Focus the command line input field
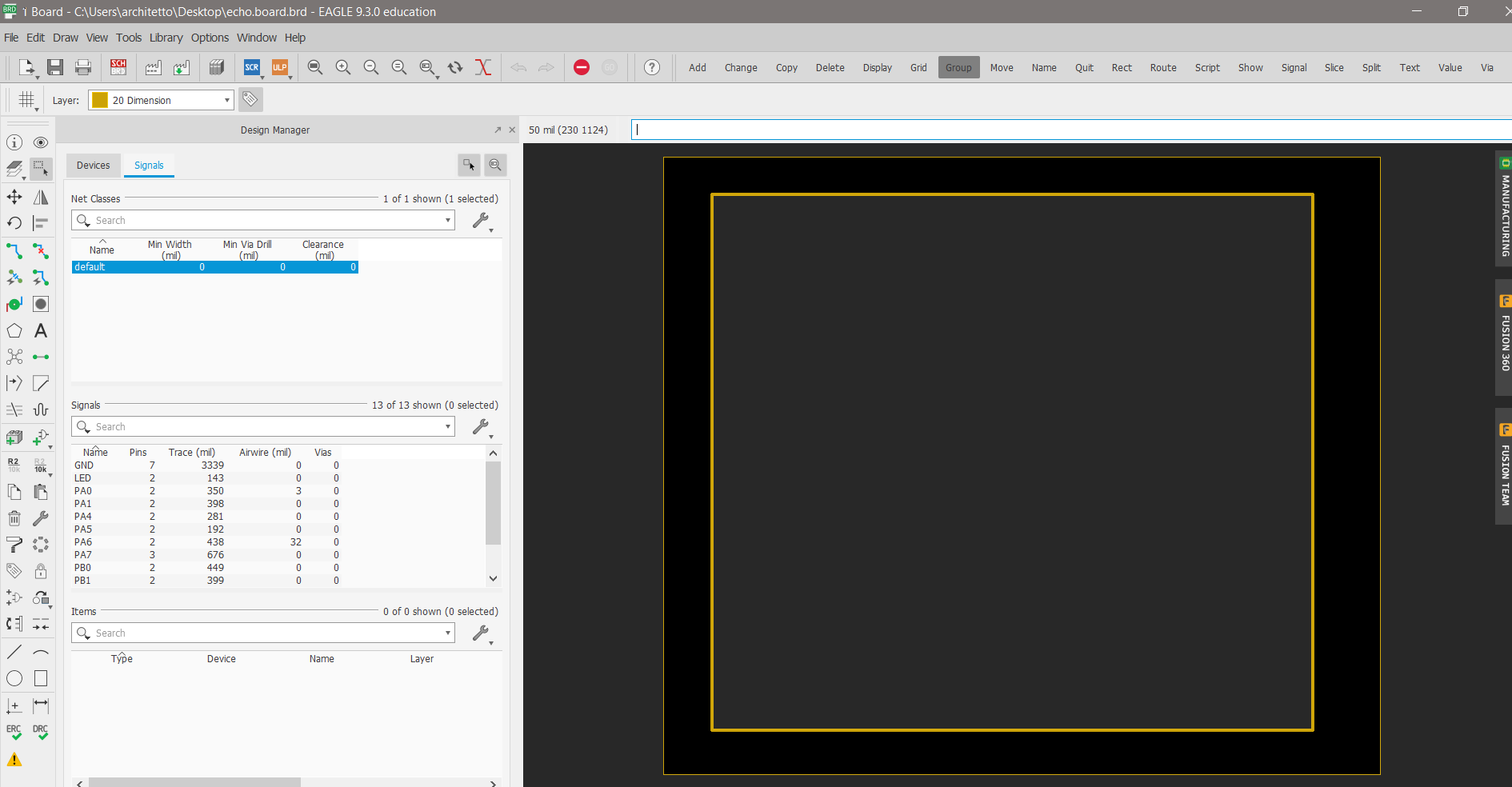 tap(1072, 130)
